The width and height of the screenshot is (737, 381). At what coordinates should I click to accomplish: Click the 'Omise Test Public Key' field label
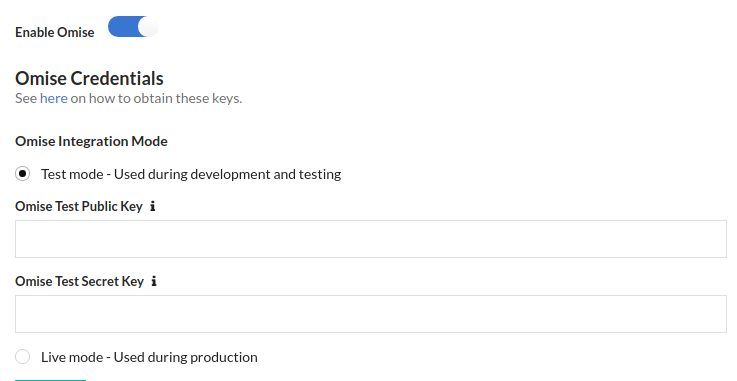pos(78,206)
